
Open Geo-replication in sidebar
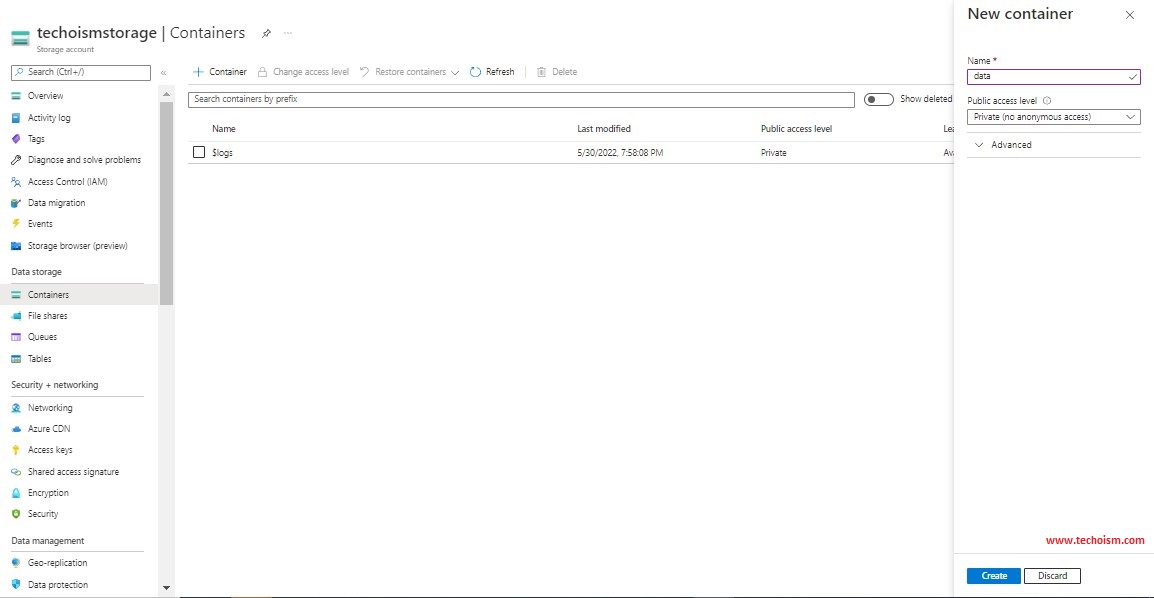[57, 563]
